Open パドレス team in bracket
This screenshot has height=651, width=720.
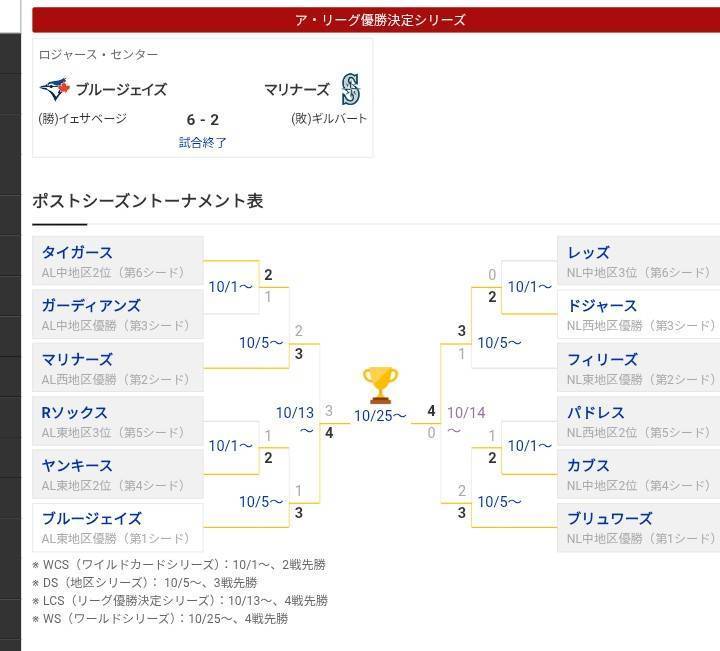click(x=596, y=412)
